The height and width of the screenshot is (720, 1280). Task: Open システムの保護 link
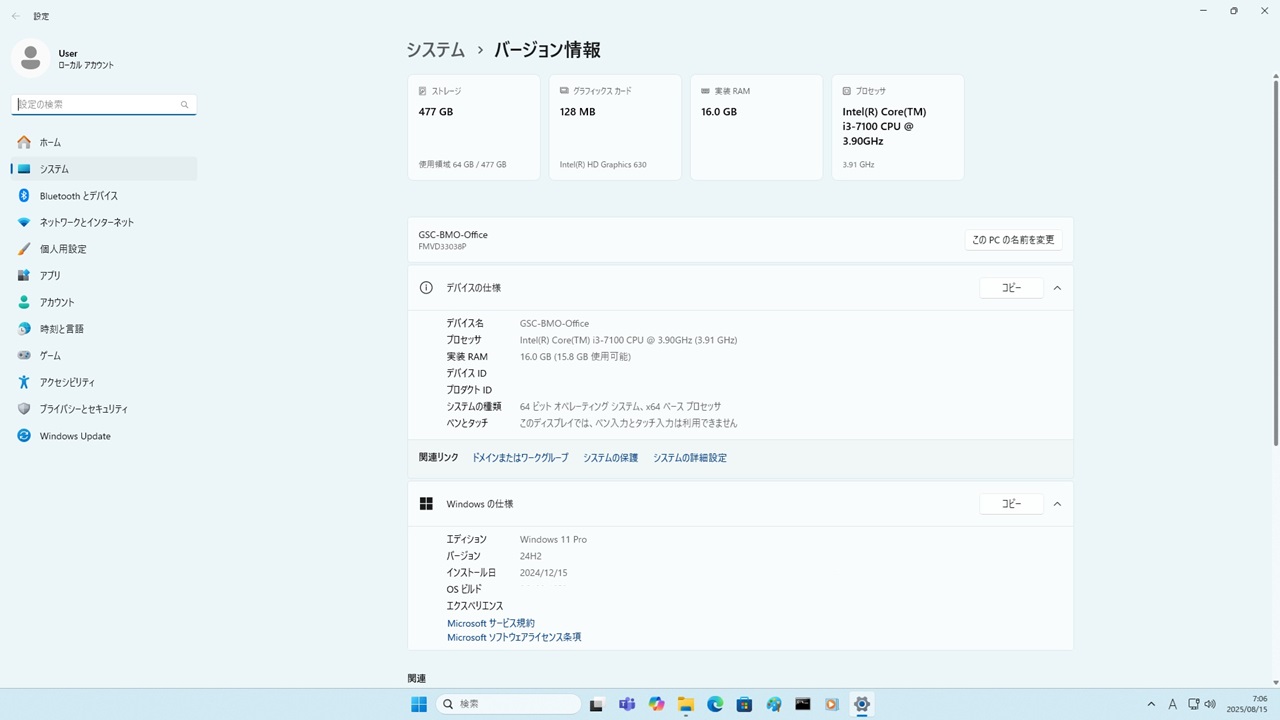tap(610, 458)
